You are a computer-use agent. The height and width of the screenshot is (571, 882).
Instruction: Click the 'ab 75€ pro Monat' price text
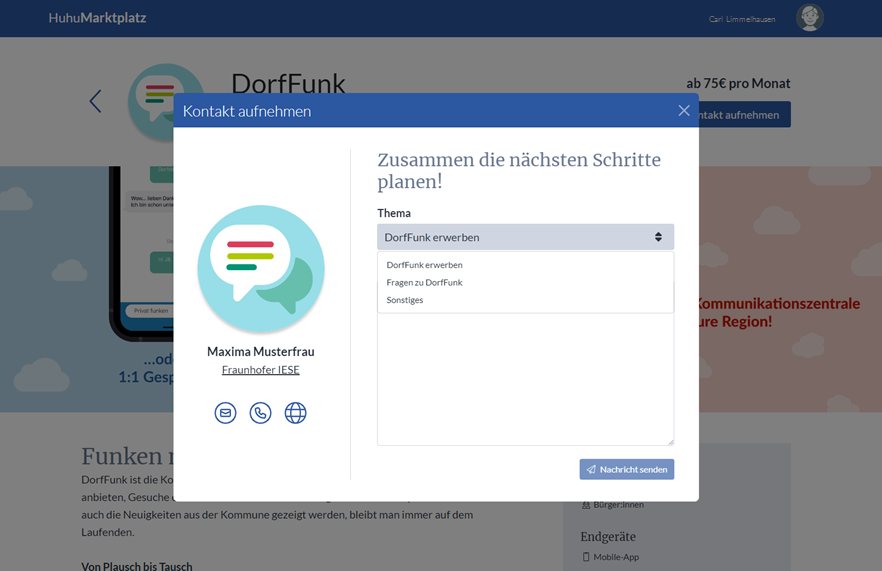pyautogui.click(x=738, y=83)
